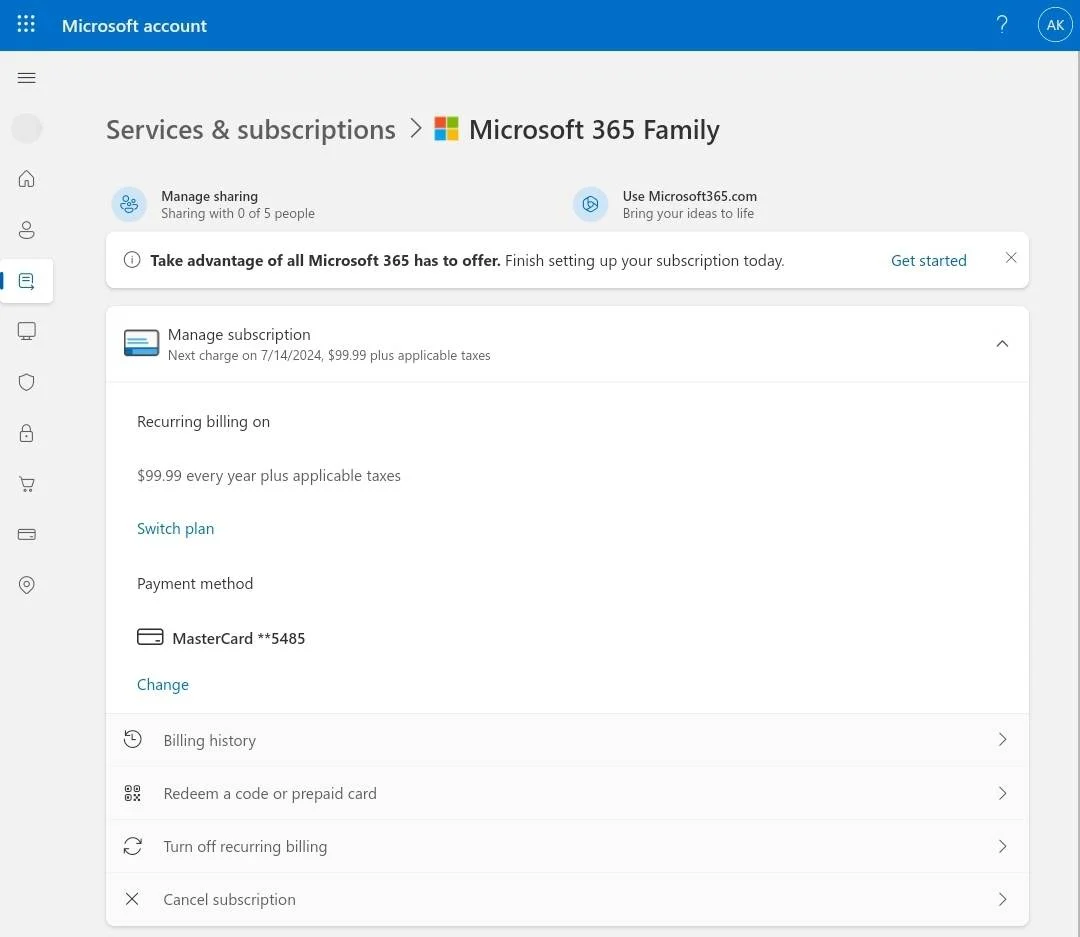The height and width of the screenshot is (937, 1080).
Task: Open the AK account avatar
Action: (x=1055, y=25)
